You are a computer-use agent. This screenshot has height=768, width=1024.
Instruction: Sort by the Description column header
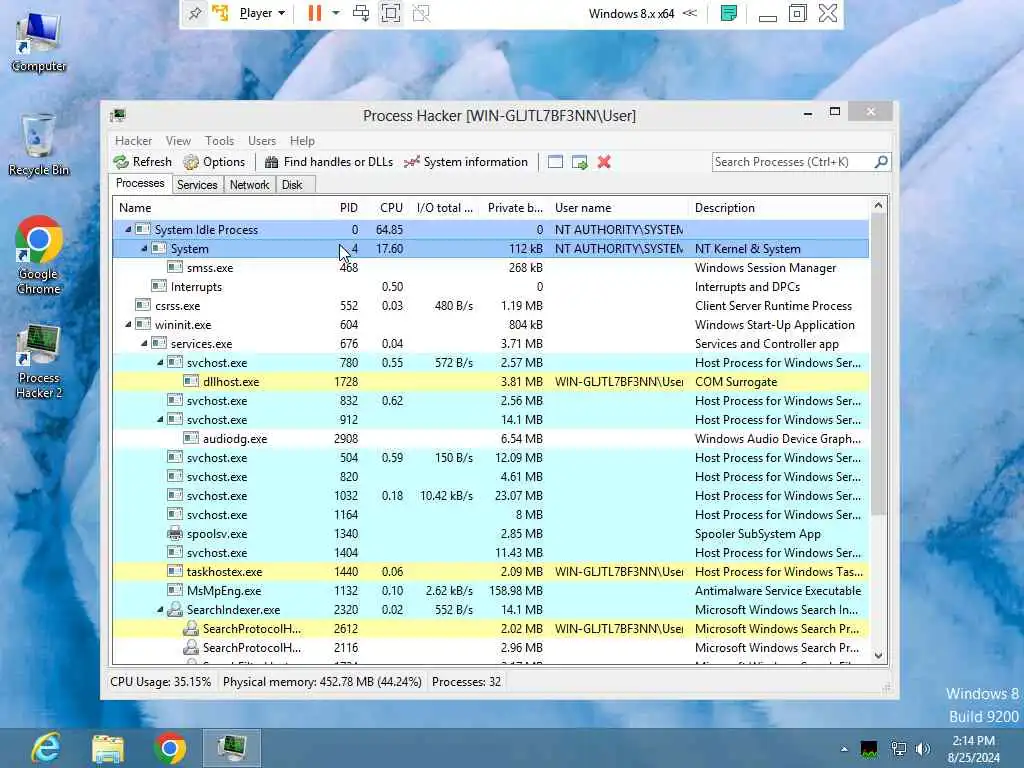tap(777, 208)
